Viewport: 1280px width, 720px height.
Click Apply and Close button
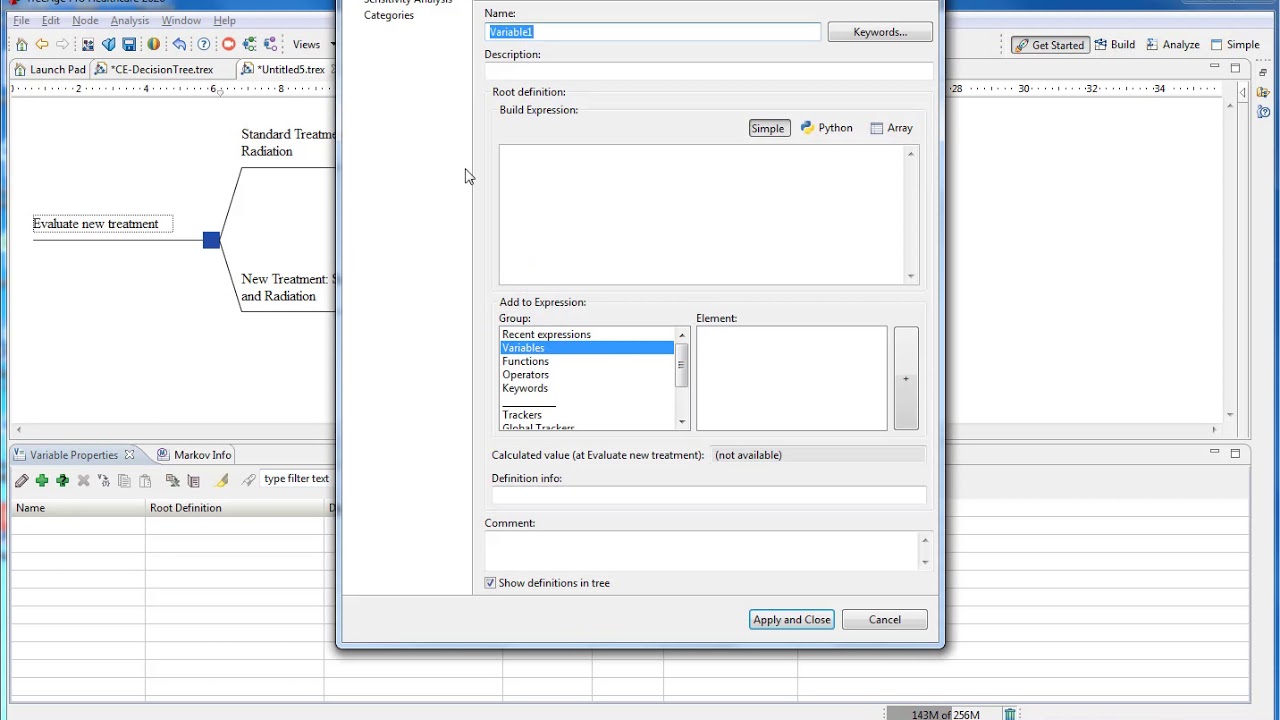(792, 620)
